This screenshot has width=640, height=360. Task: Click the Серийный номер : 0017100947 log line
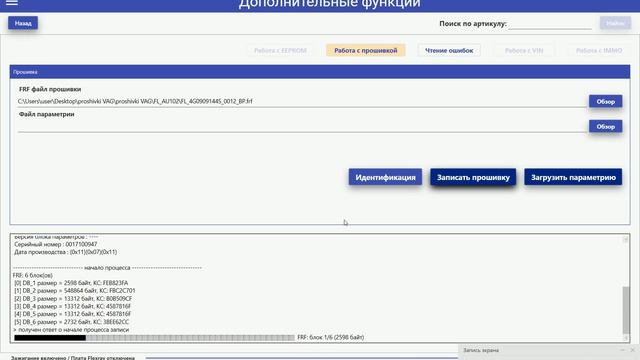click(x=56, y=244)
